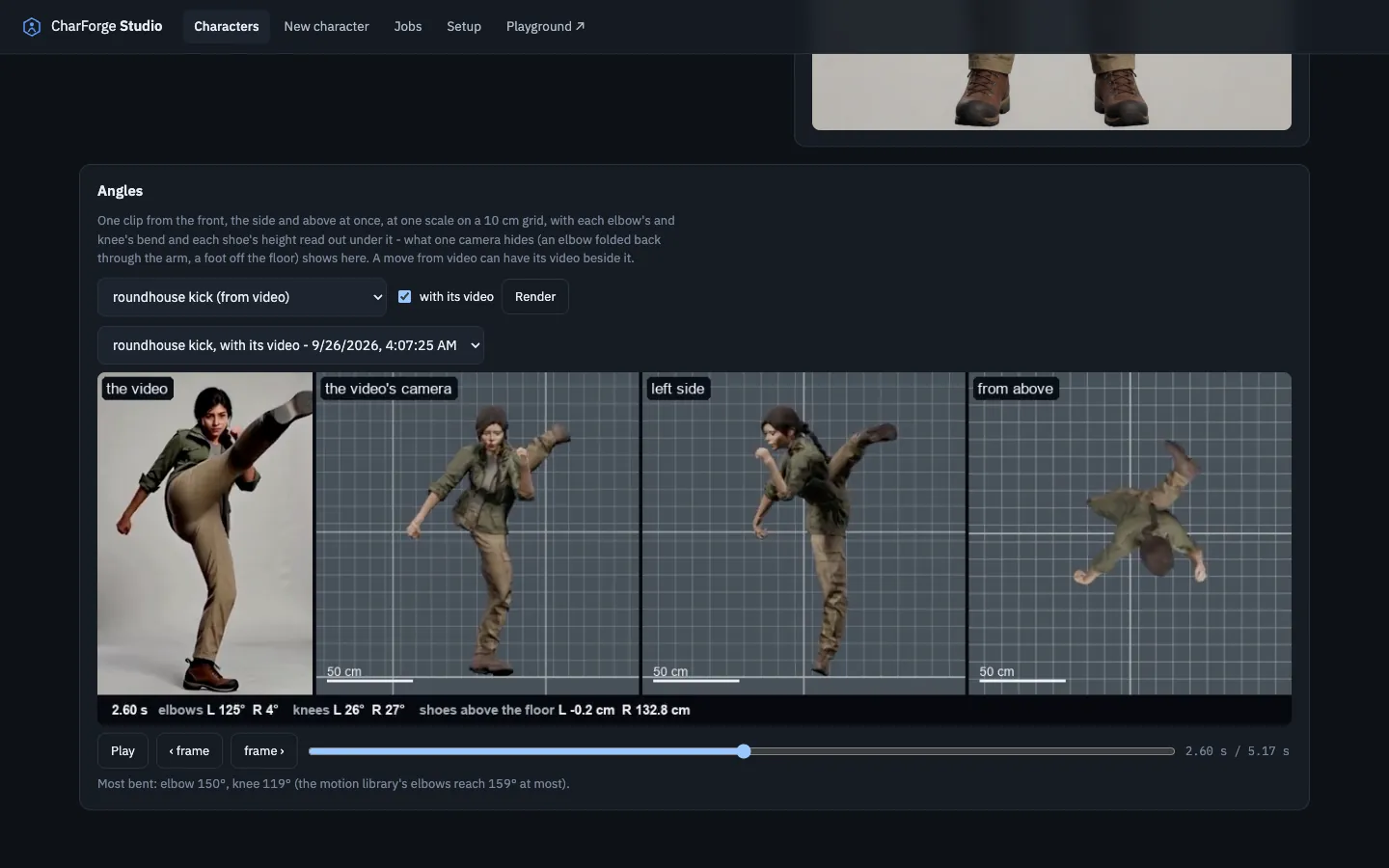1389x868 pixels.
Task: Click the CharForge Studio logo icon
Action: point(32,26)
